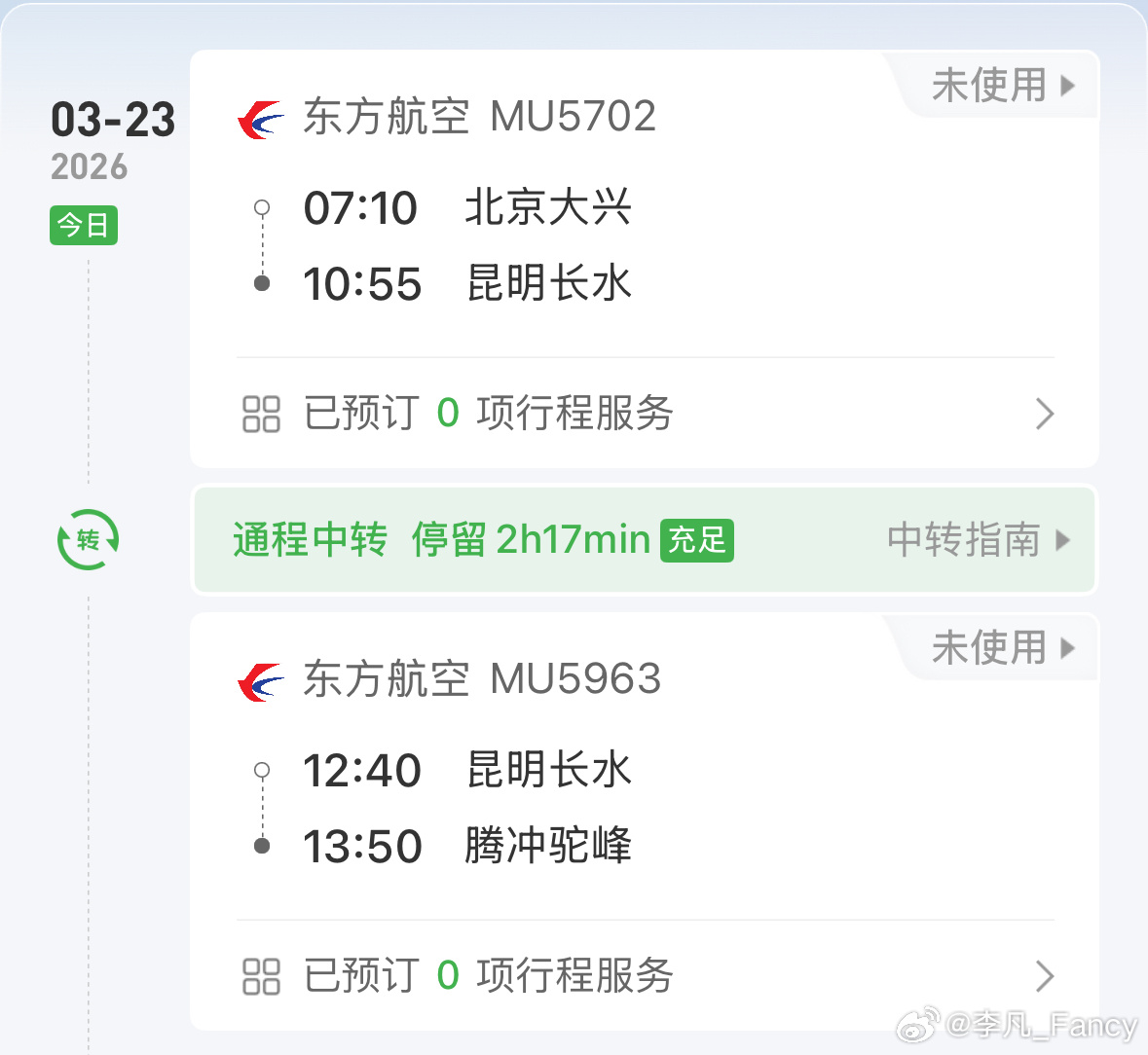Select the circular 转 transfer icon
1148x1055 pixels.
(x=87, y=539)
